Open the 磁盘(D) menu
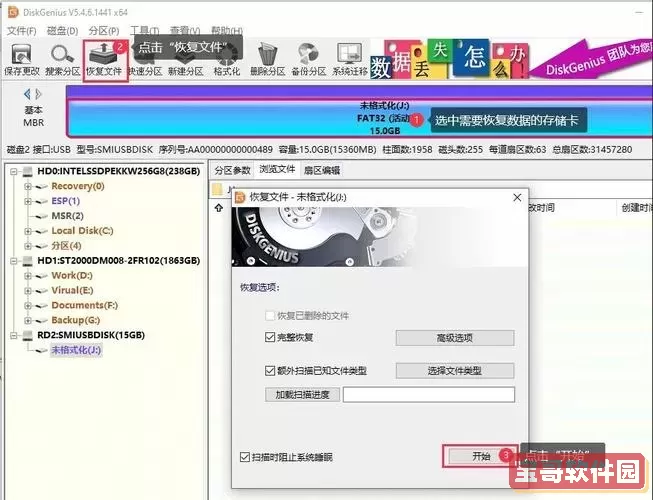653x500 pixels. pyautogui.click(x=62, y=30)
